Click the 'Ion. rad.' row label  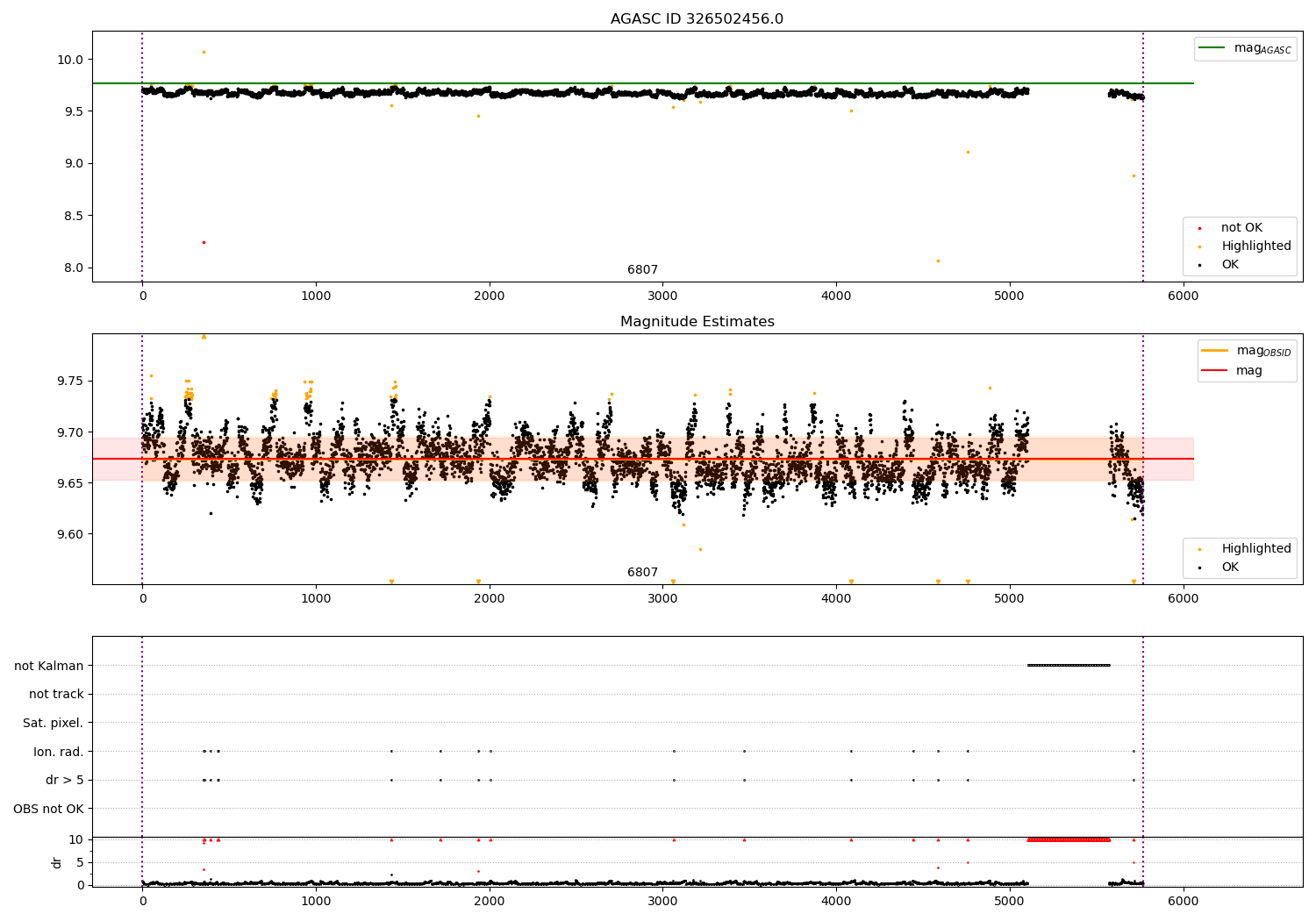coord(59,752)
